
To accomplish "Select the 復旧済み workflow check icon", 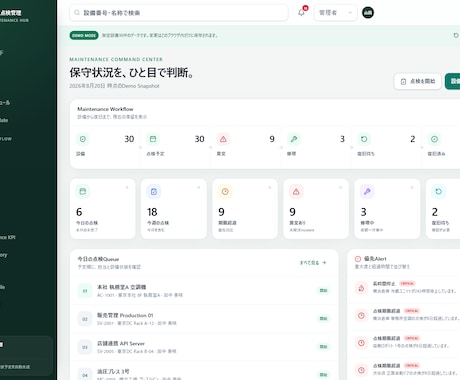I will (x=434, y=139).
